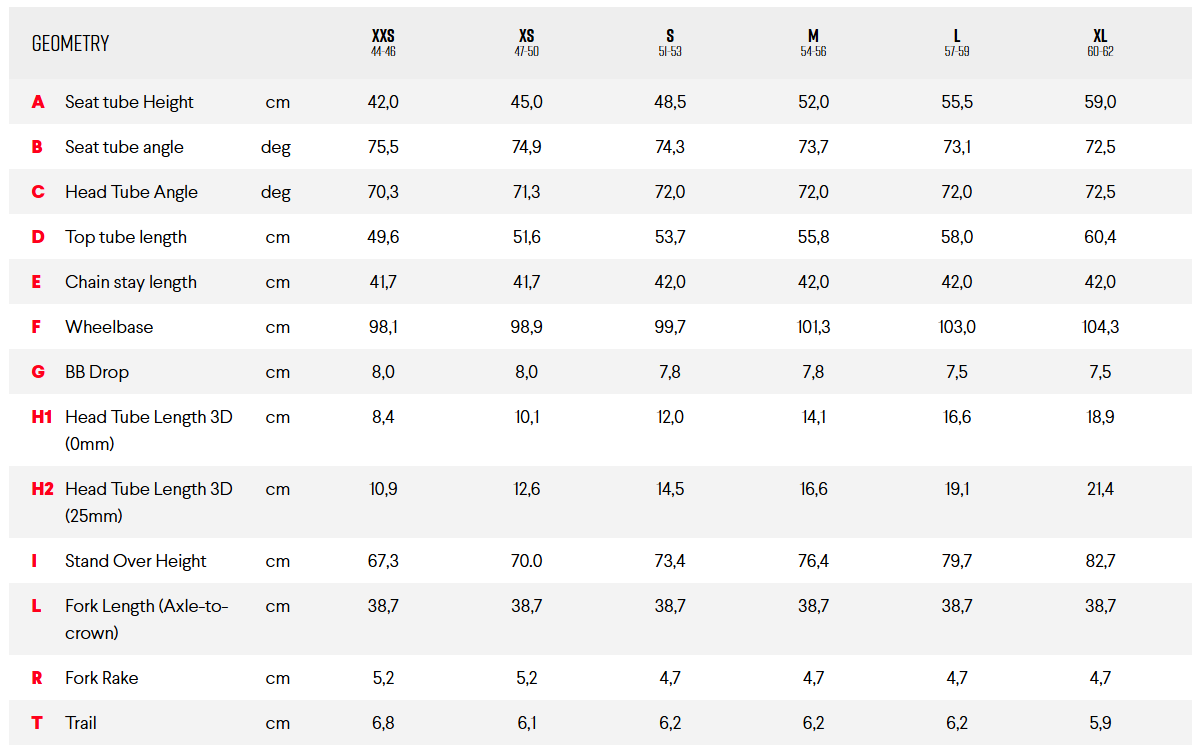
Task: Select the Fork Length (Axle-to-crown) label
Action: click(147, 619)
